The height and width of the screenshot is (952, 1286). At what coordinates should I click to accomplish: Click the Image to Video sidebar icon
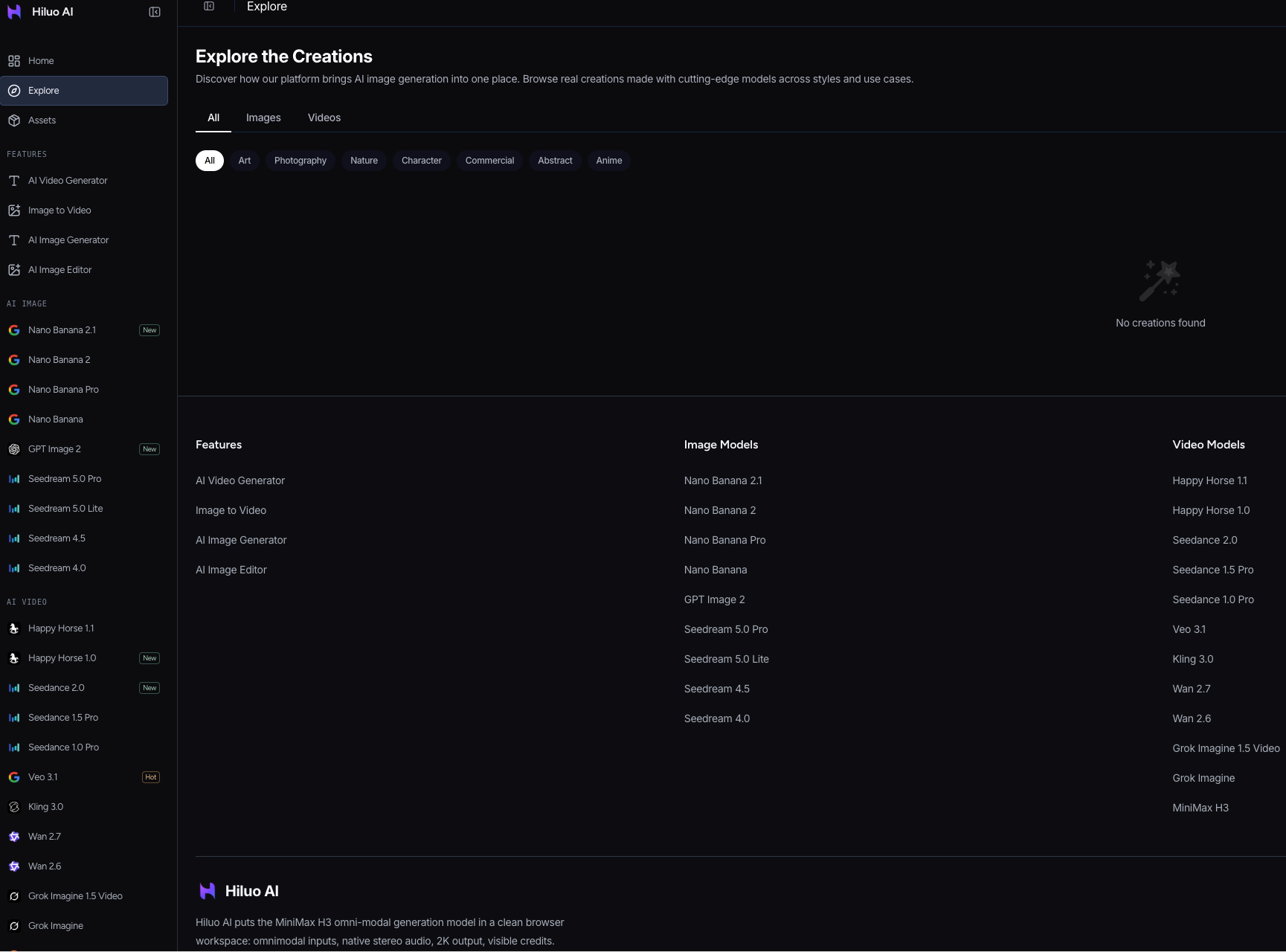point(14,210)
